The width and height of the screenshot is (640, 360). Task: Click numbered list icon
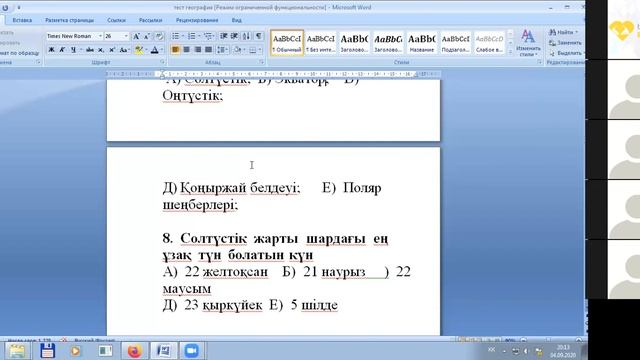tap(191, 36)
